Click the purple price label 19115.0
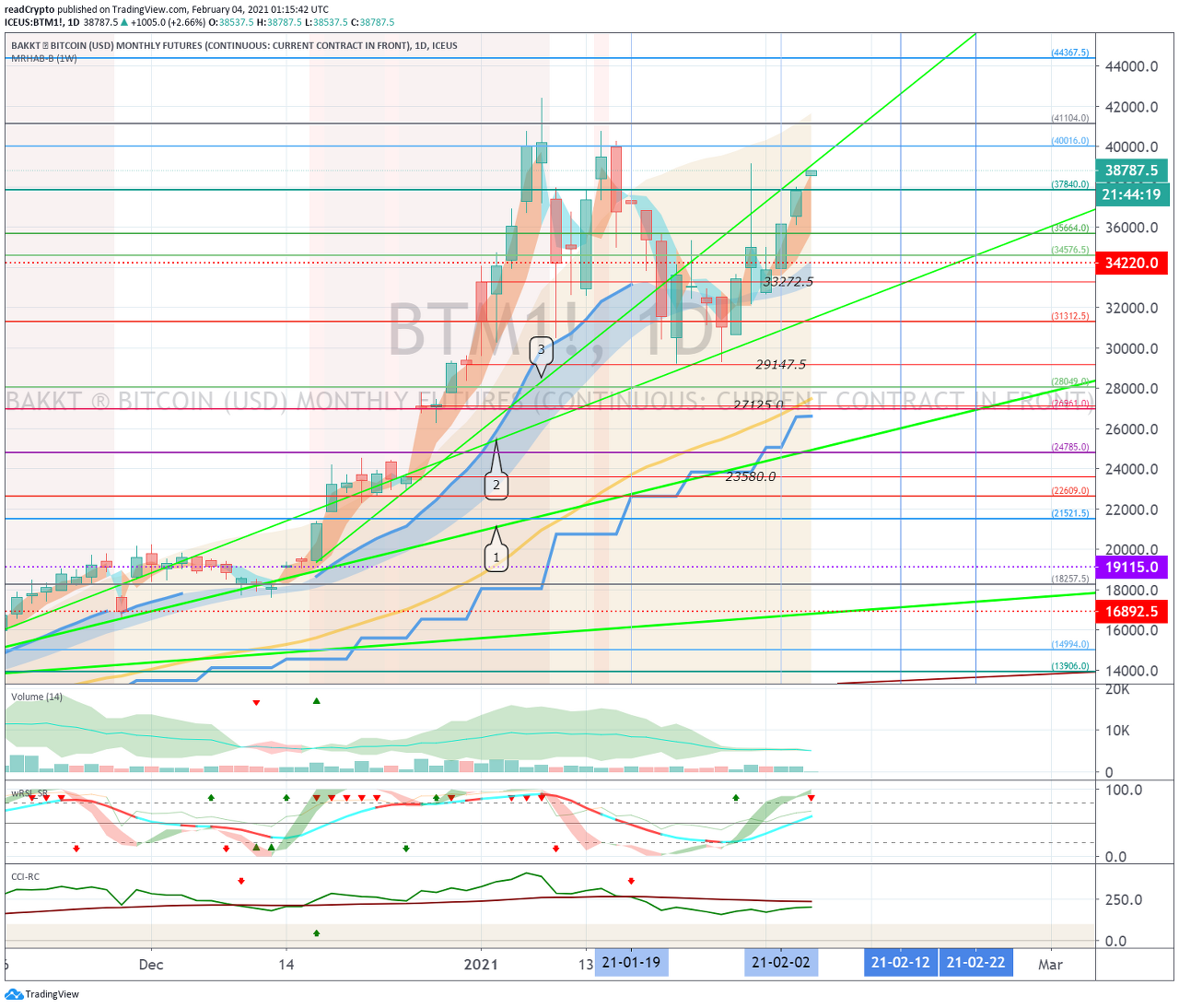 pos(1131,568)
